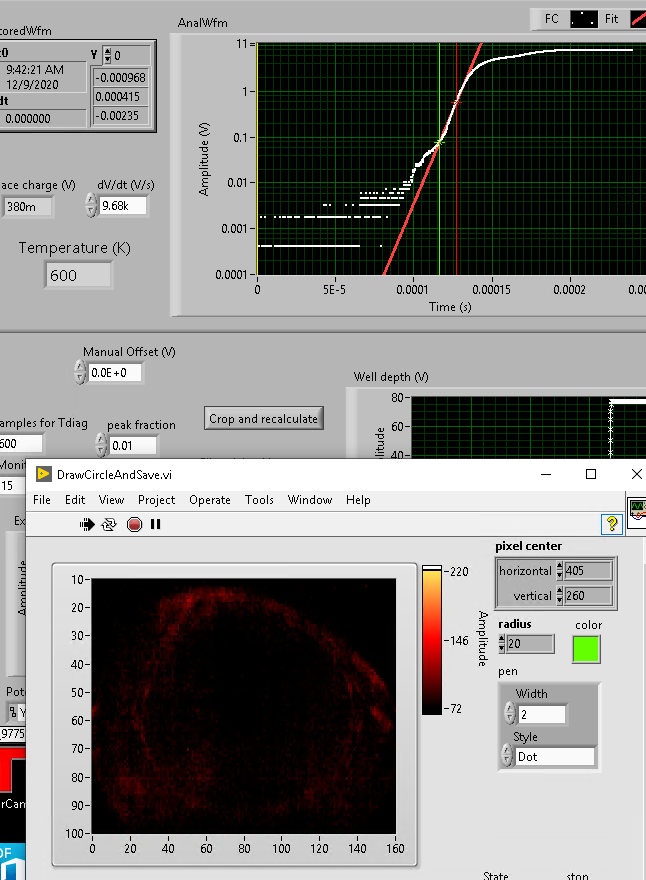
Task: Click the green color swatch
Action: point(588,649)
